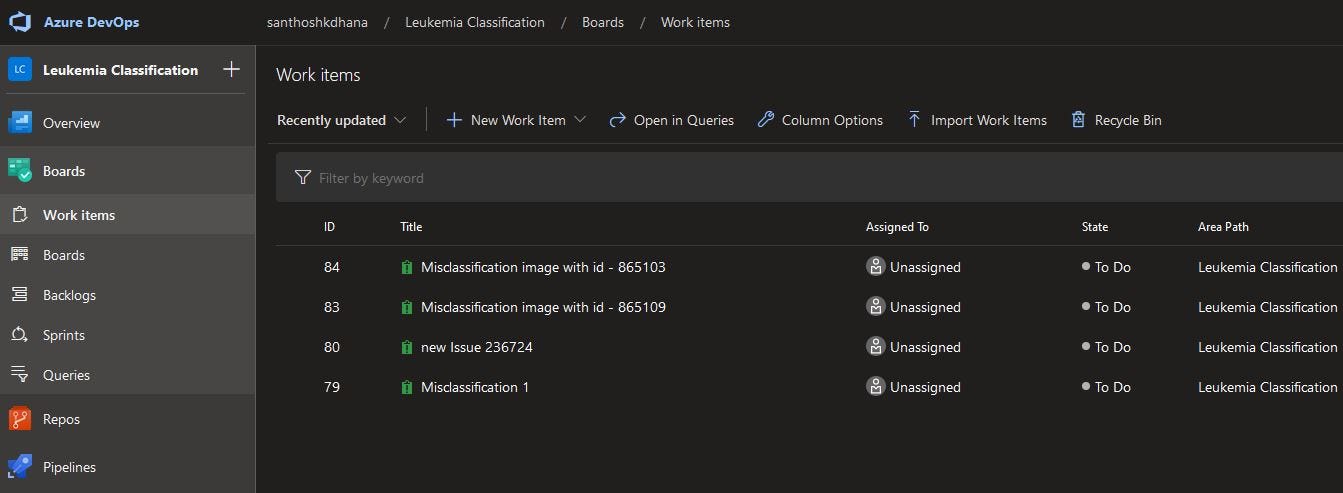Open Column Options

click(820, 120)
